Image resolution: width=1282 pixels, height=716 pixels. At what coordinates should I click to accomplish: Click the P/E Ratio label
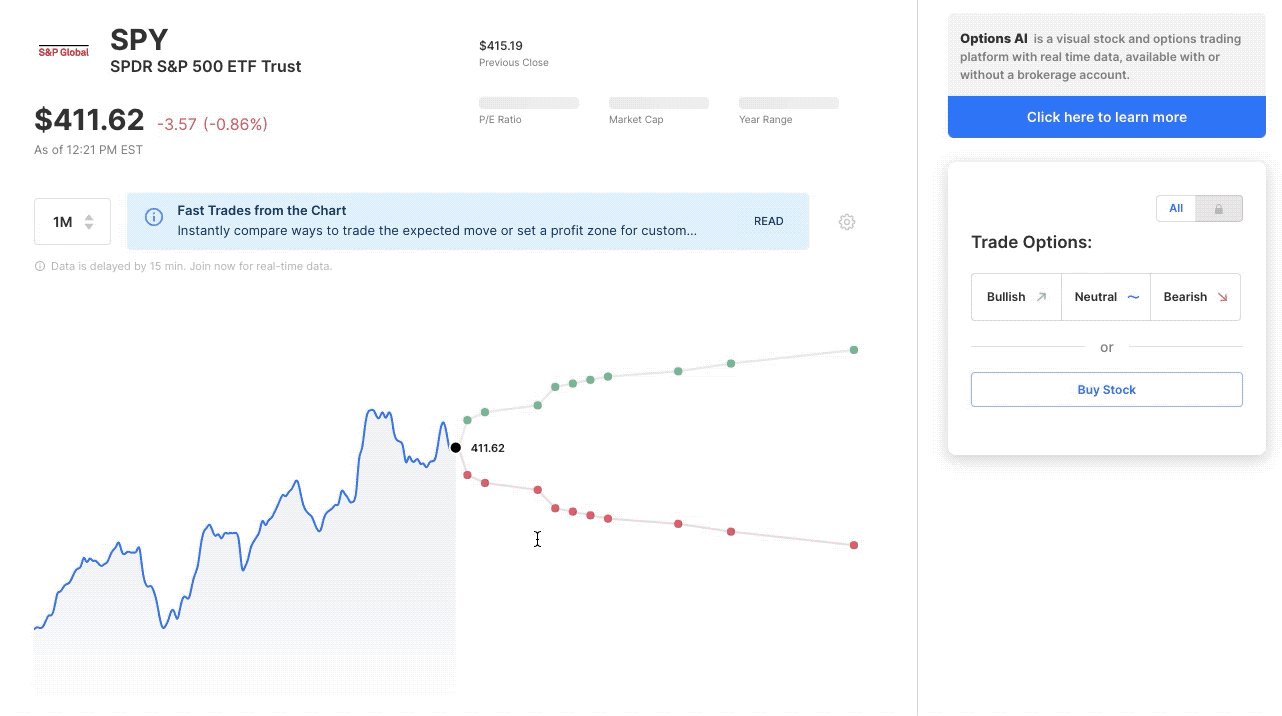tap(500, 120)
